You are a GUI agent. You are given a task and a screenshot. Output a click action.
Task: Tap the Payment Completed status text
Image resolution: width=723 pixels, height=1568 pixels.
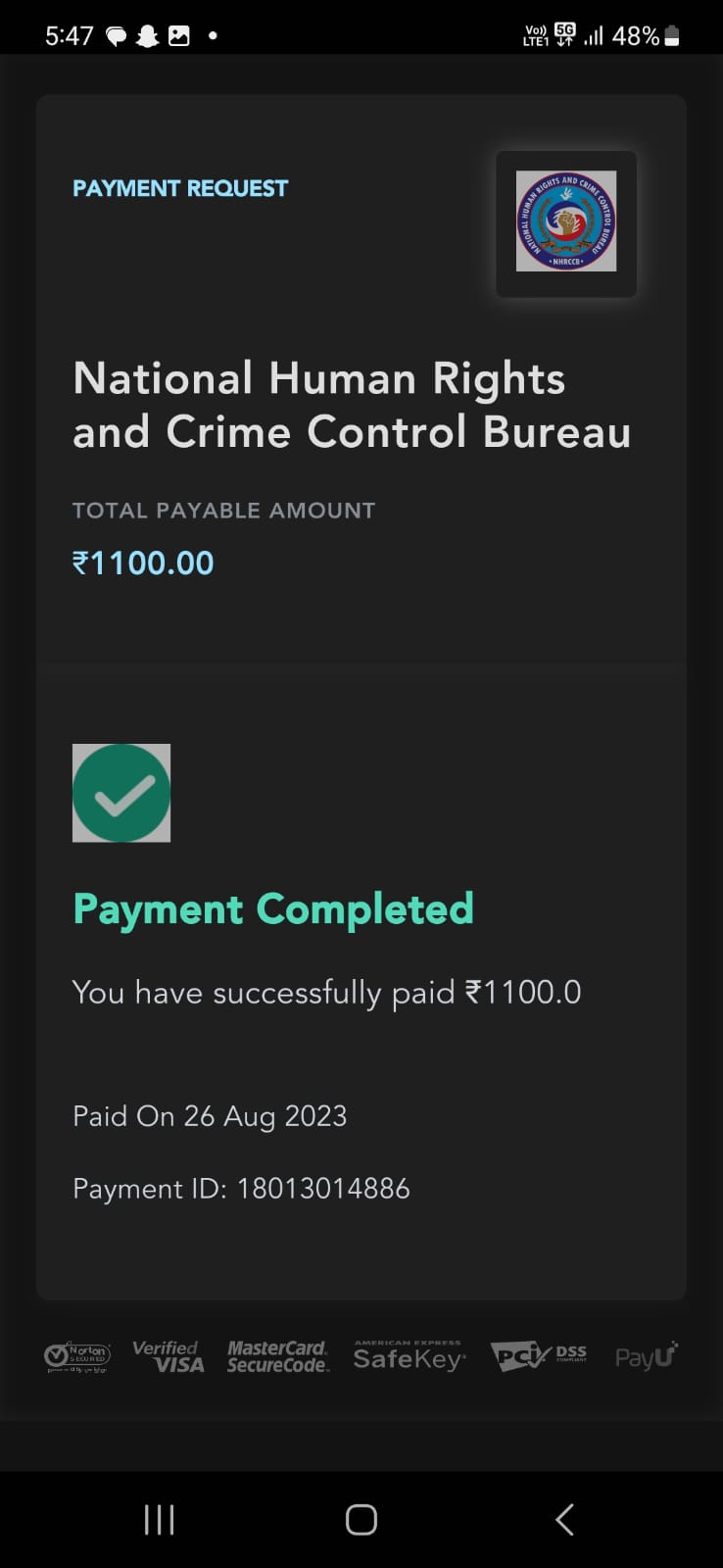pos(273,909)
